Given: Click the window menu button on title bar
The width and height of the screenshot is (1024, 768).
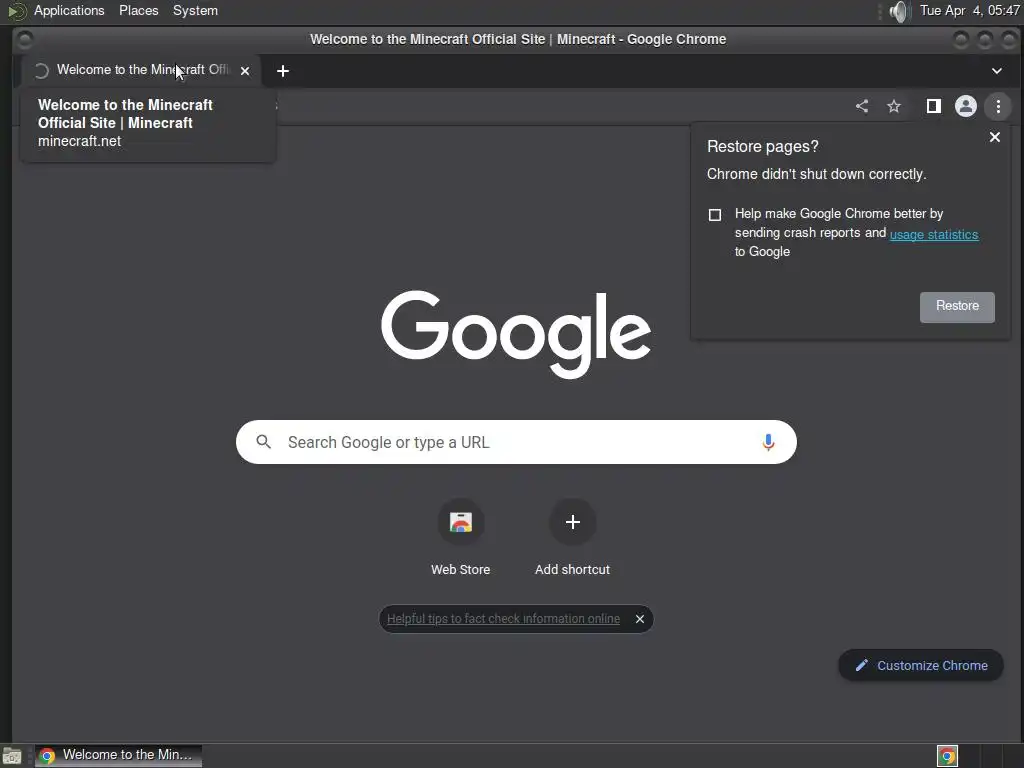Looking at the screenshot, I should pyautogui.click(x=24, y=40).
